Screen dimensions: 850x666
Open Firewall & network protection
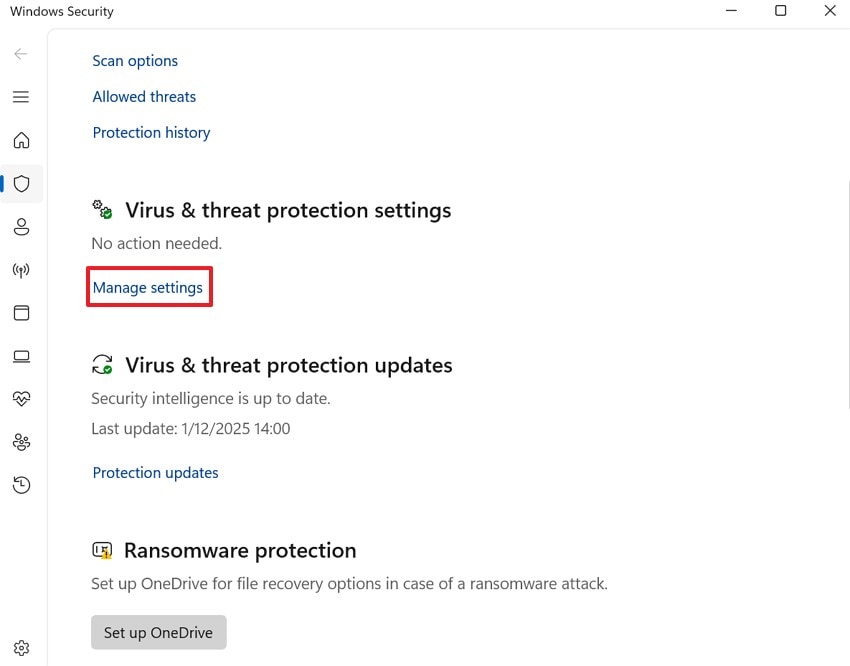click(21, 270)
